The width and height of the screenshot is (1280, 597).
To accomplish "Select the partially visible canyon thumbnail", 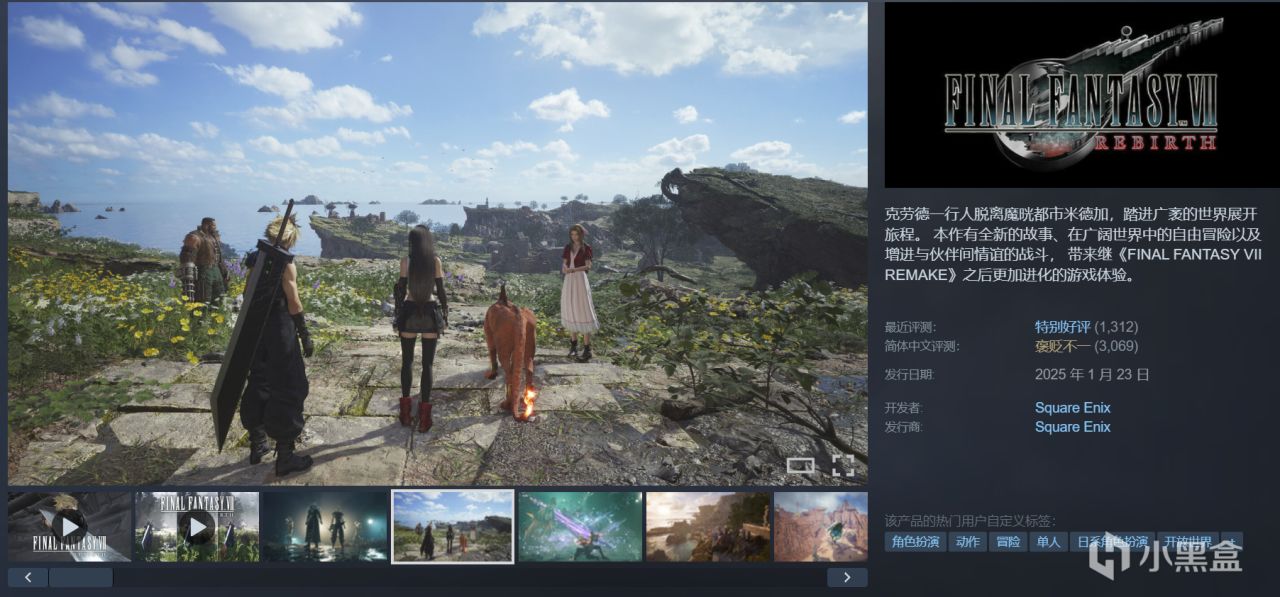I will click(x=821, y=526).
